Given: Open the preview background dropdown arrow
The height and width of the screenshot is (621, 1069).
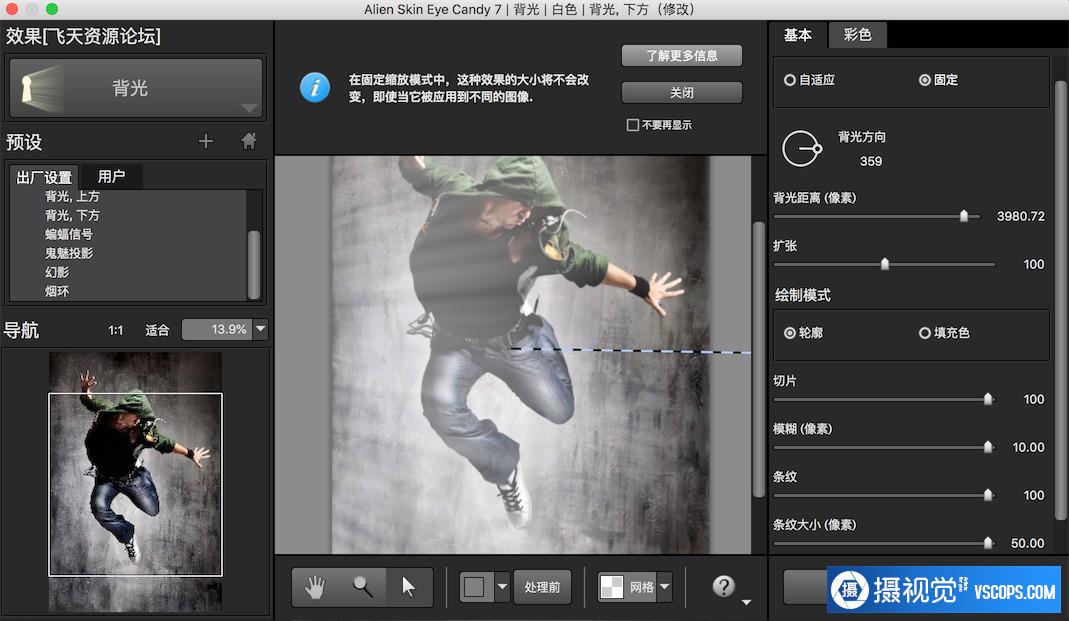Looking at the screenshot, I should 502,586.
